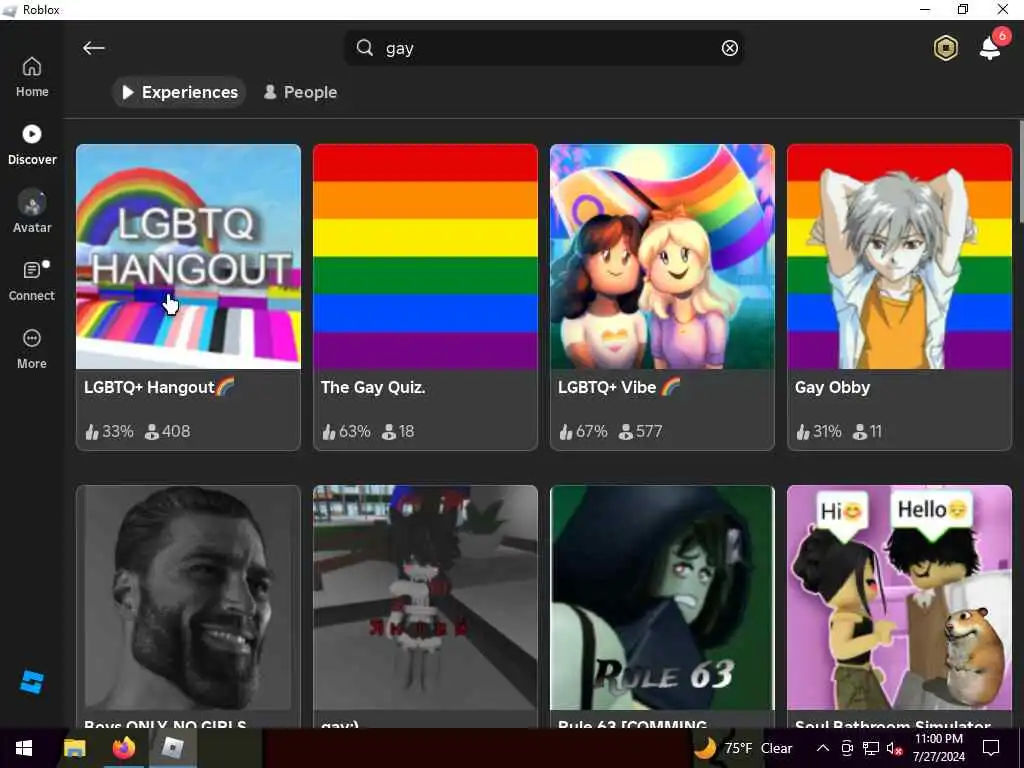Click the 67% rating on LGBTQ+ Vibe
1024x768 pixels.
click(583, 432)
